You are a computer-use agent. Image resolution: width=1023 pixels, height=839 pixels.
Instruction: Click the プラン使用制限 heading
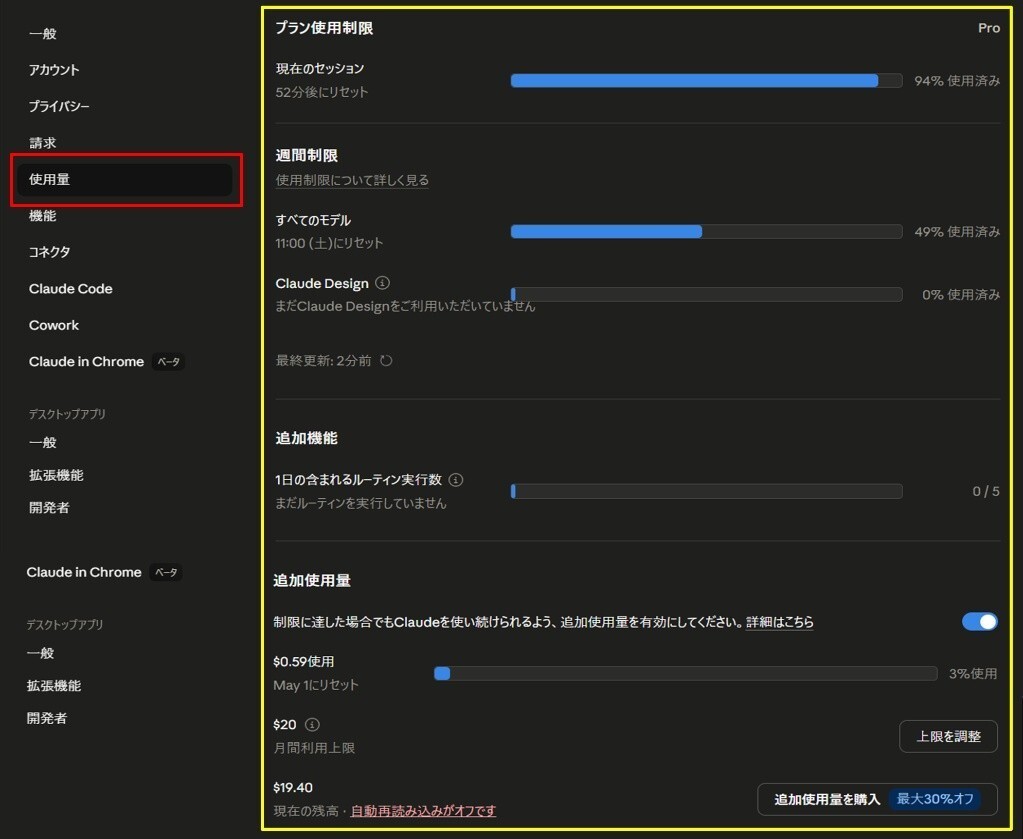pyautogui.click(x=324, y=28)
